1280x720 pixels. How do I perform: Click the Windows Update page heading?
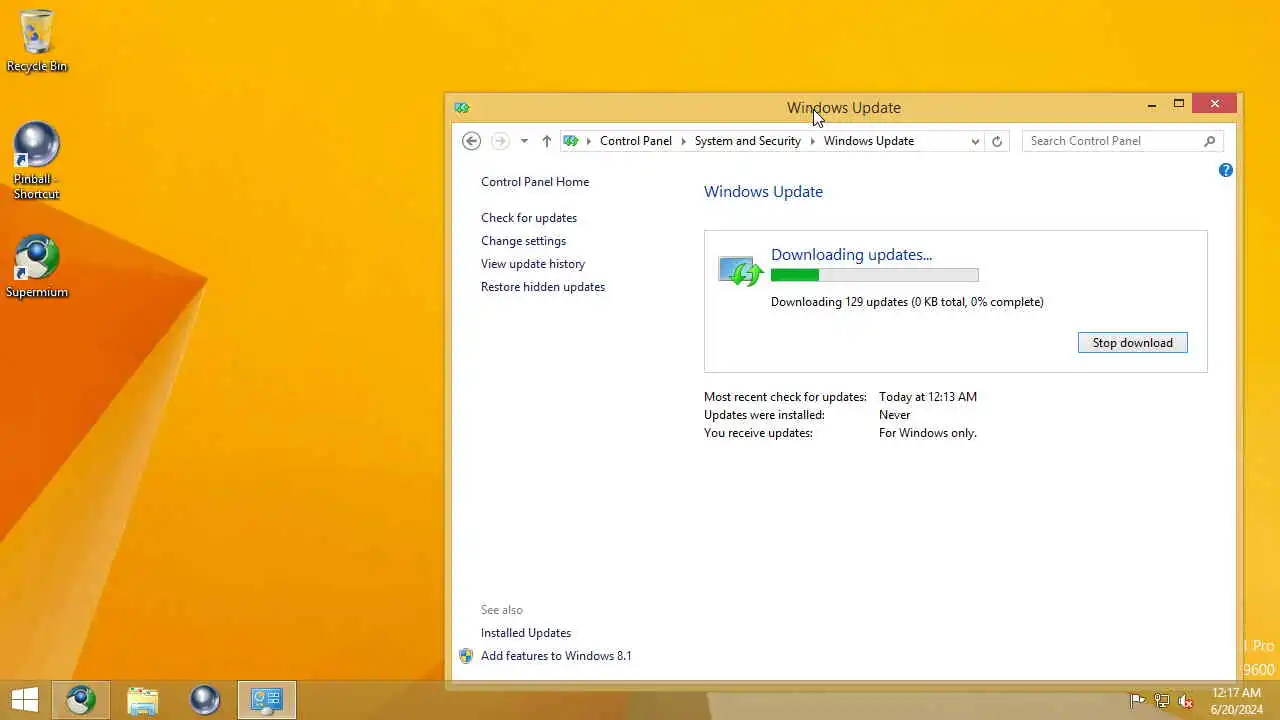(763, 192)
